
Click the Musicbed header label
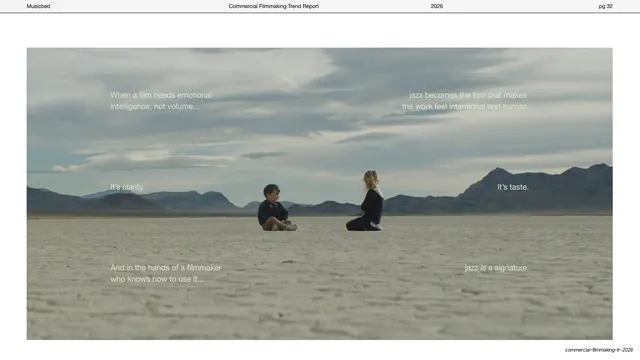(38, 6)
